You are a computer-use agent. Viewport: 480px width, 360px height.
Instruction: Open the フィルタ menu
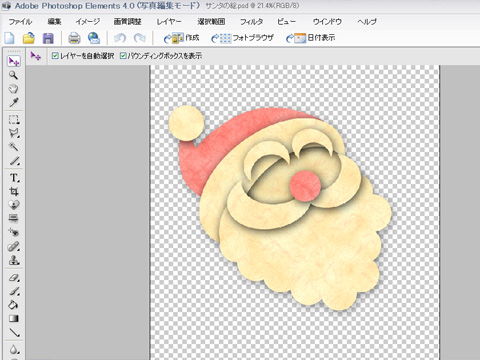(x=251, y=22)
